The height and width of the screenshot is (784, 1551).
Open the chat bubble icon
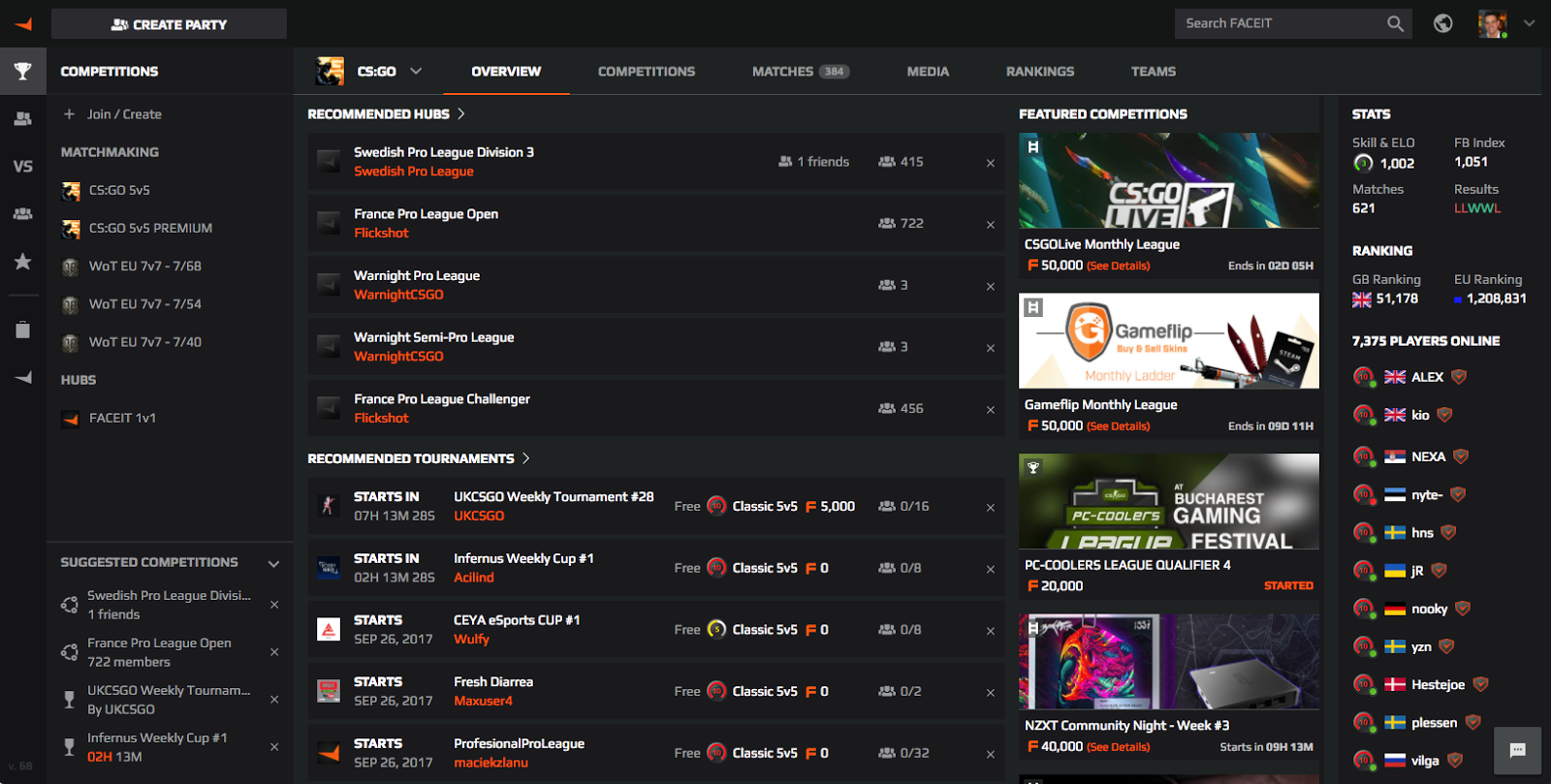click(1518, 750)
